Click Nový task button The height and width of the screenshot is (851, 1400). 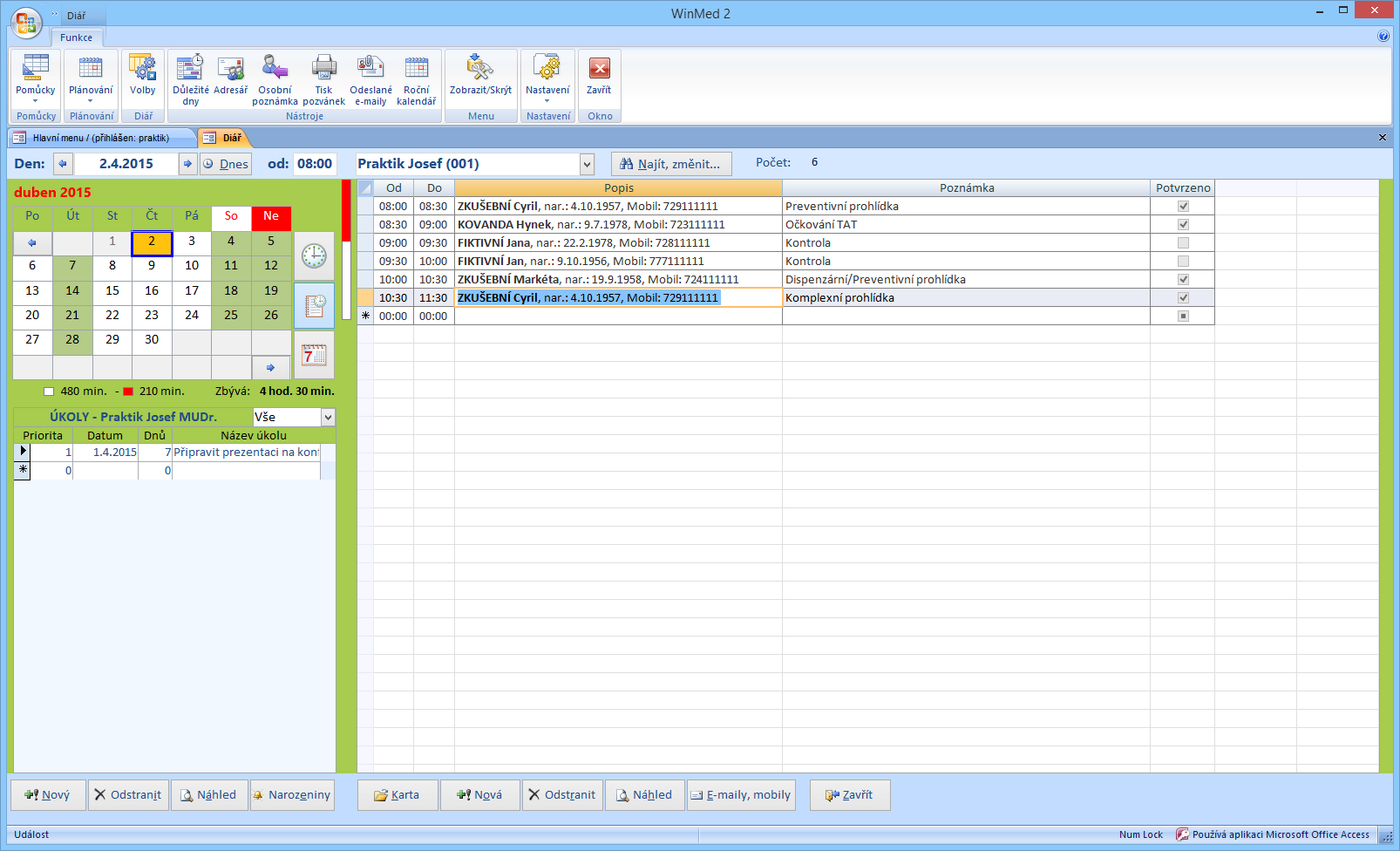point(48,795)
